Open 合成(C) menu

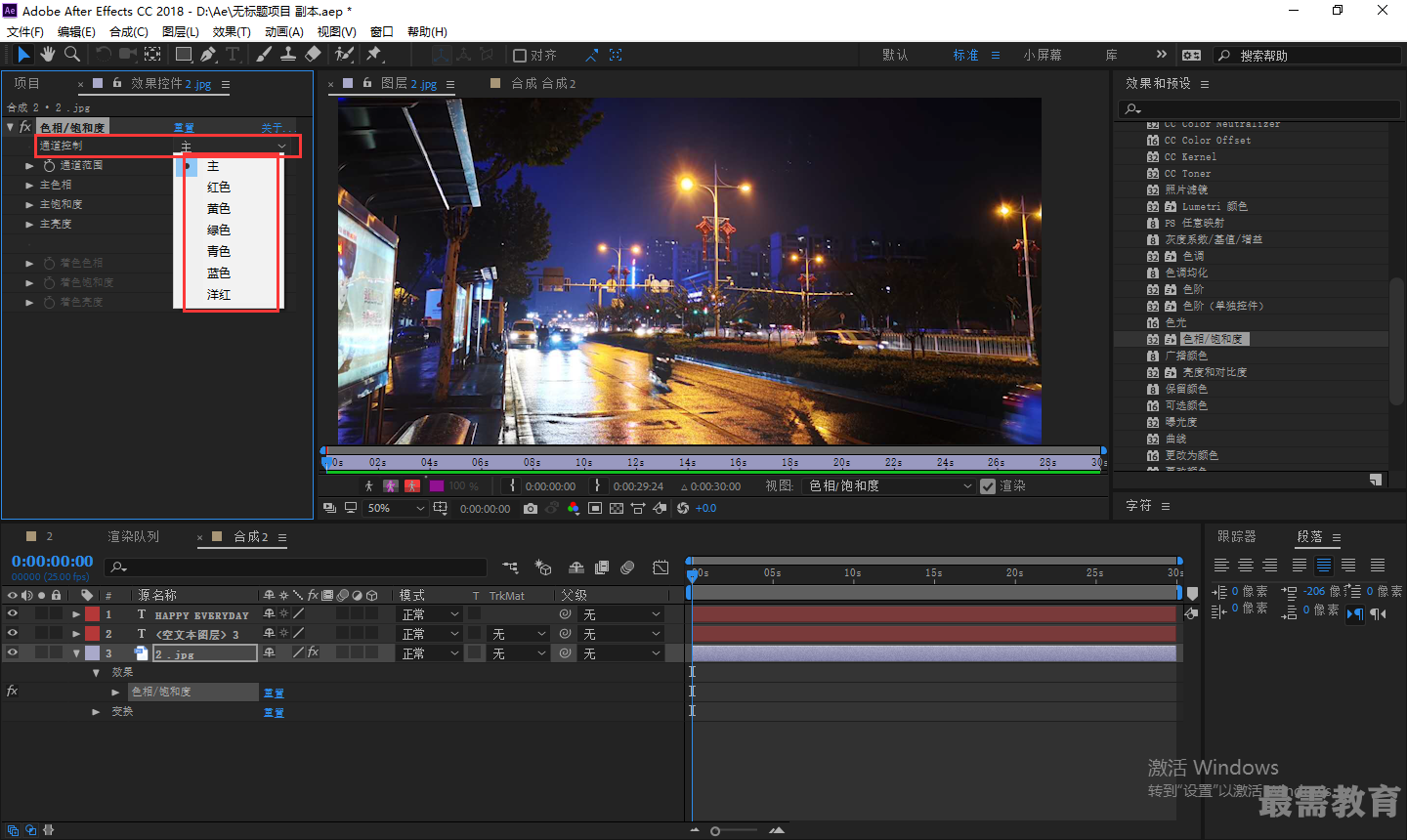129,31
